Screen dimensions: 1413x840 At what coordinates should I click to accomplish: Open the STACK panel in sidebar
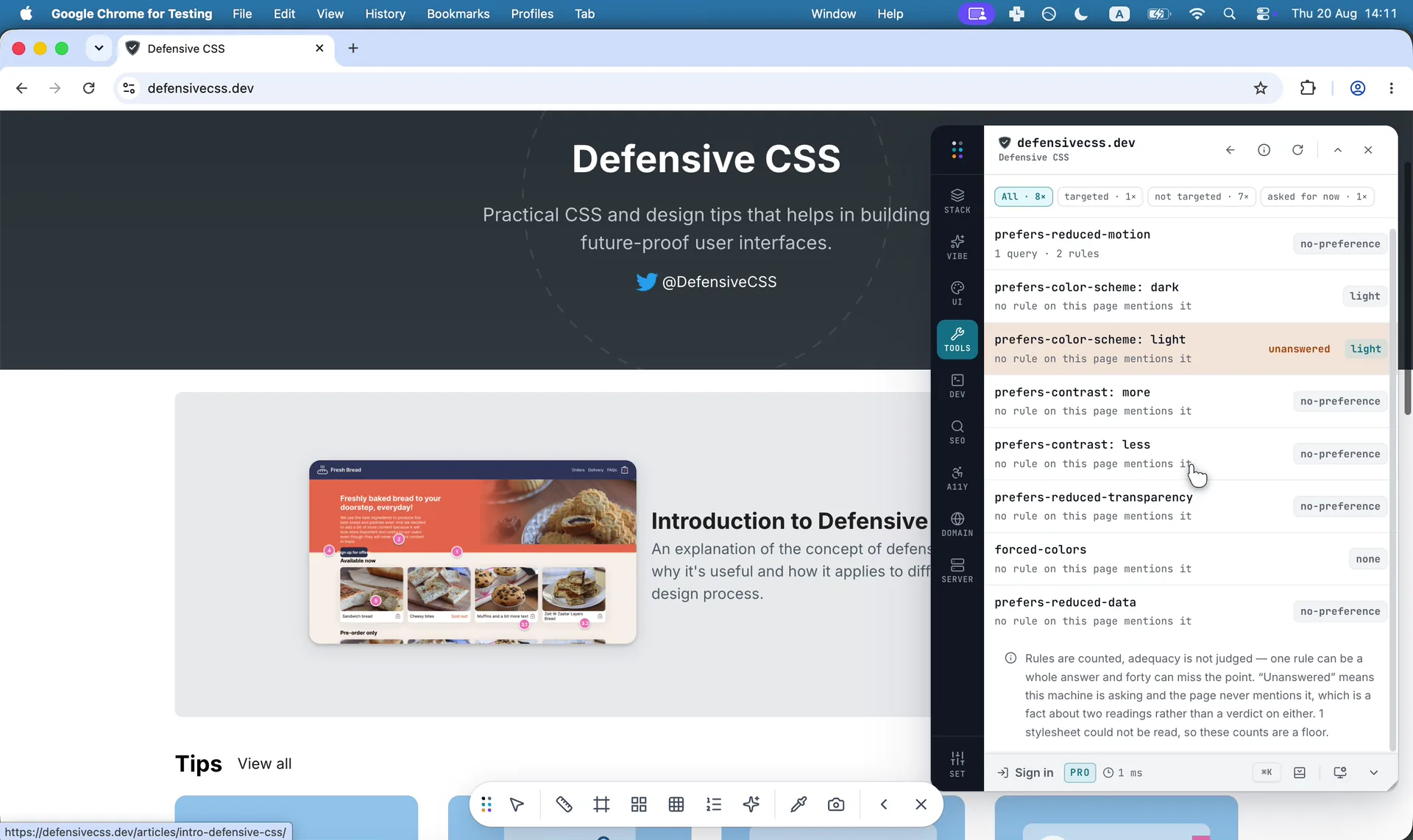957,201
